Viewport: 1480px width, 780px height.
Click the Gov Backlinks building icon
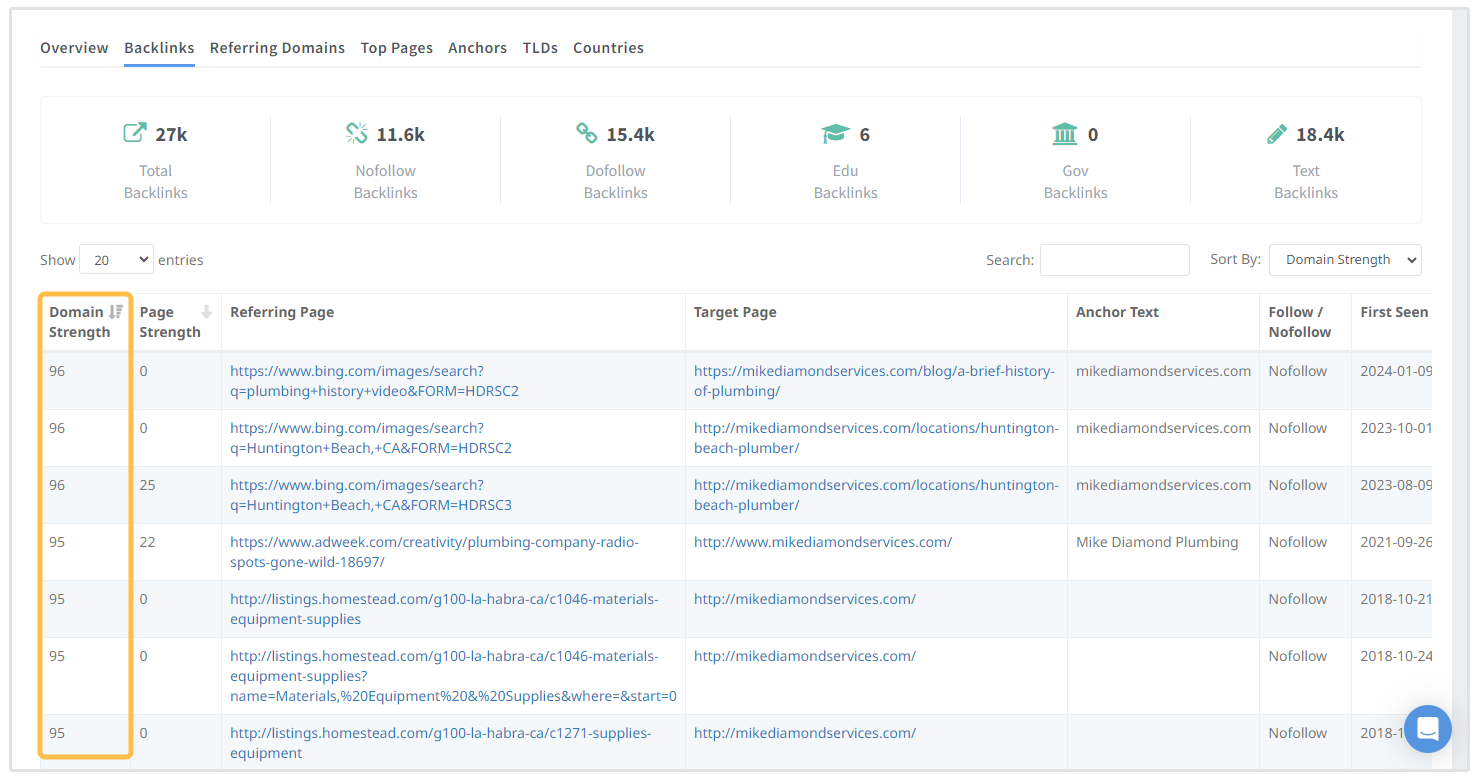pos(1065,133)
